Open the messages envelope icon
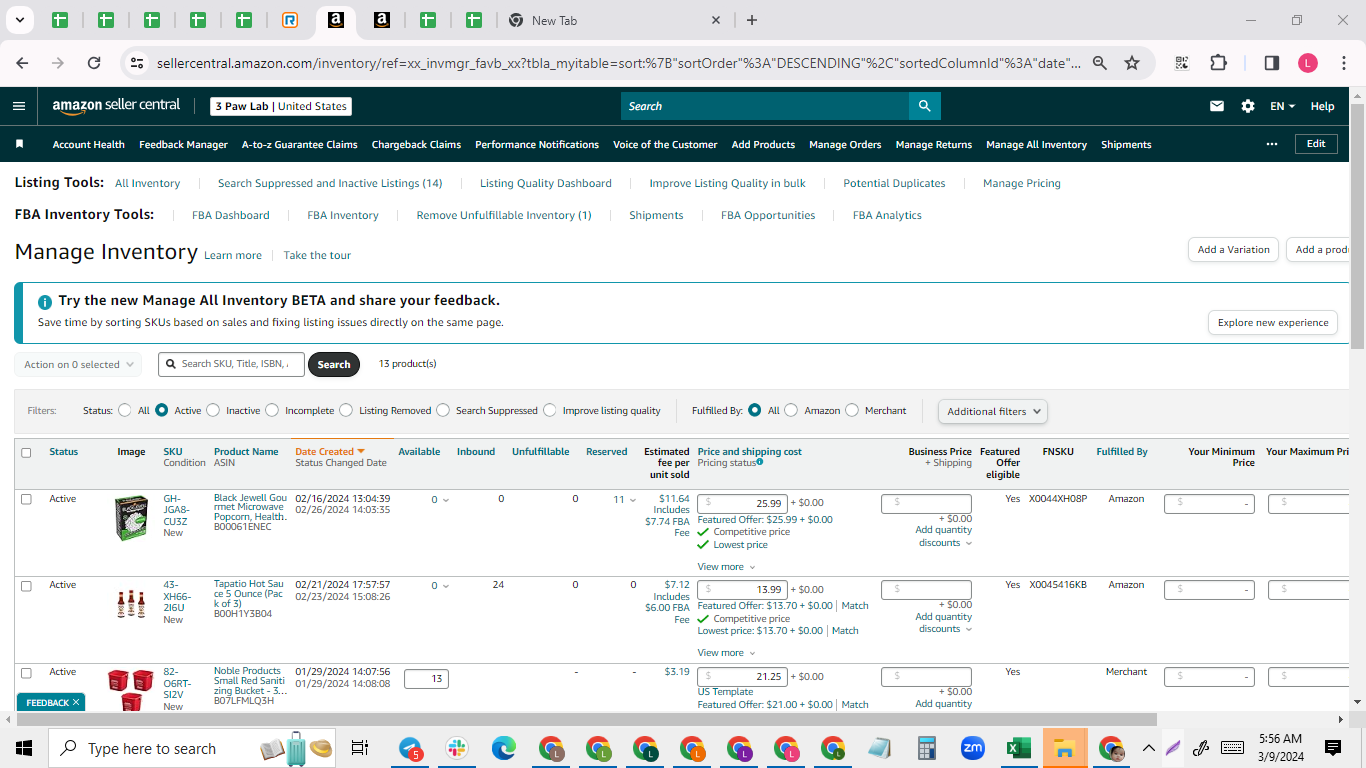This screenshot has width=1366, height=768. tap(1217, 106)
